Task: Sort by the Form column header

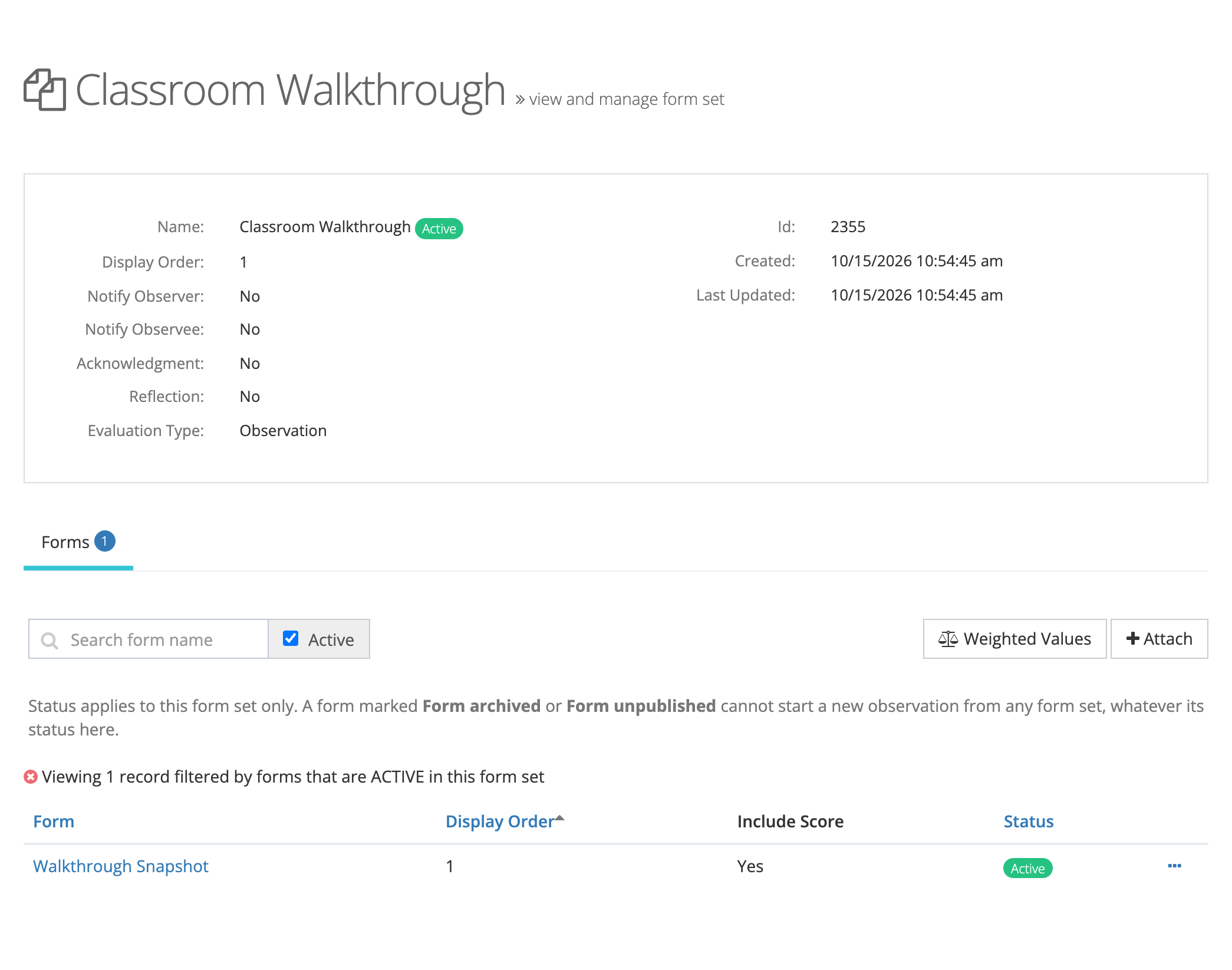Action: point(54,821)
